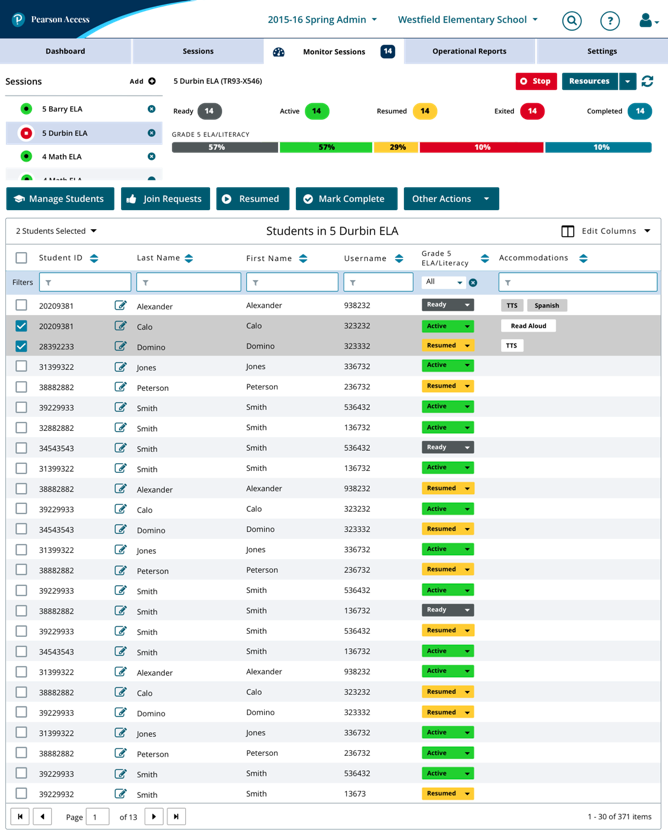
Task: Open the Settings tab
Action: click(602, 51)
